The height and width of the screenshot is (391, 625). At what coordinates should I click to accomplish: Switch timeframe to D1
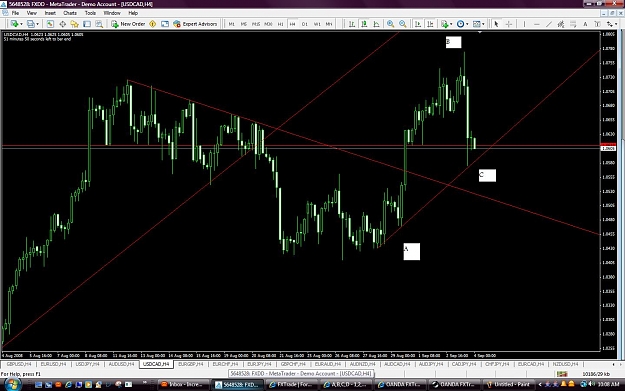click(305, 24)
